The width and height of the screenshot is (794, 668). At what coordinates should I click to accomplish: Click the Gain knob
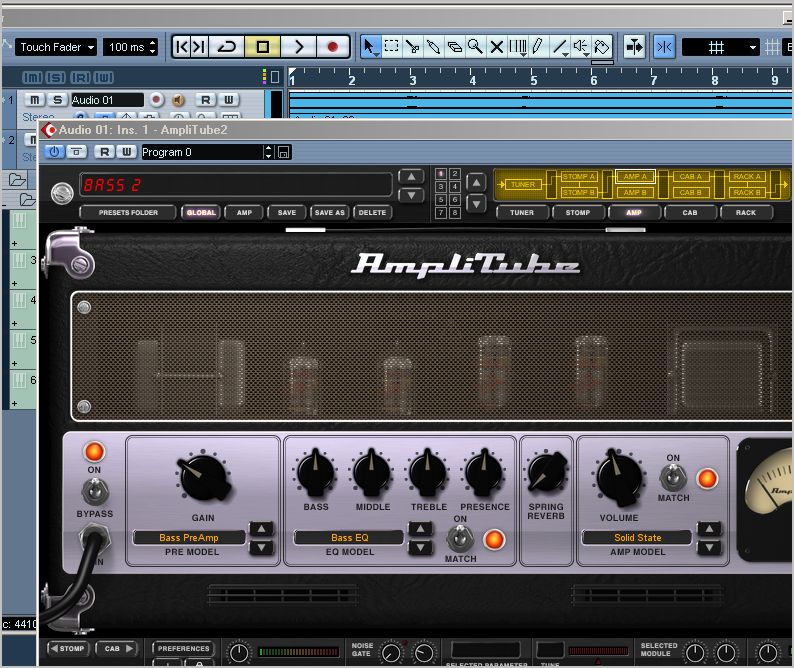click(x=203, y=477)
